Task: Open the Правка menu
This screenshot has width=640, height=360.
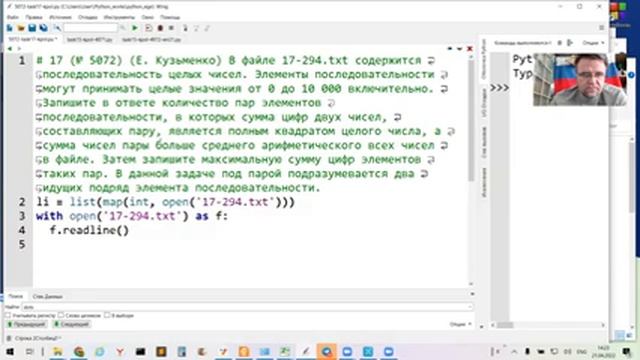Action: pyautogui.click(x=34, y=17)
